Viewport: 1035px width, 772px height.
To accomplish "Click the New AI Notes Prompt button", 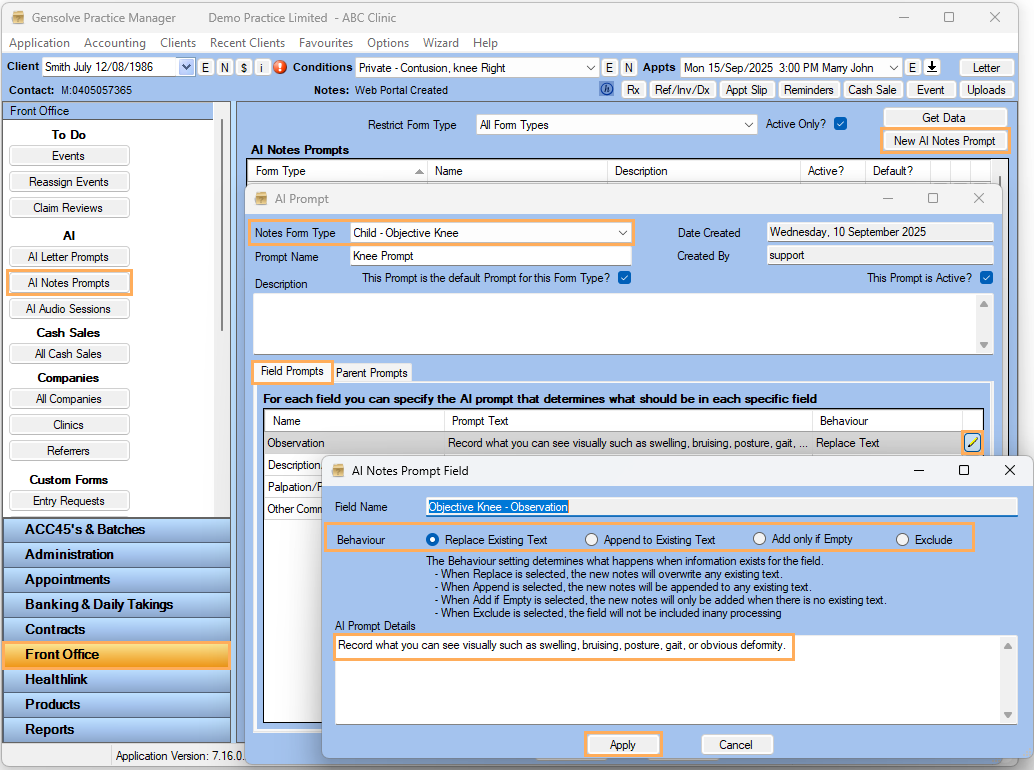I will point(944,141).
